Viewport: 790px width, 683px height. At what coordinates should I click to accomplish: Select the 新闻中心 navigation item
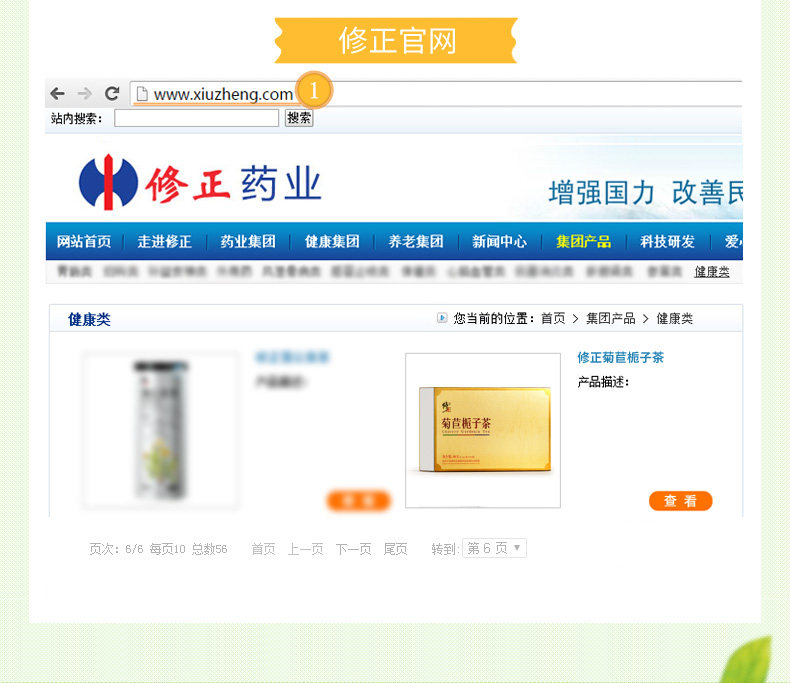pos(499,242)
